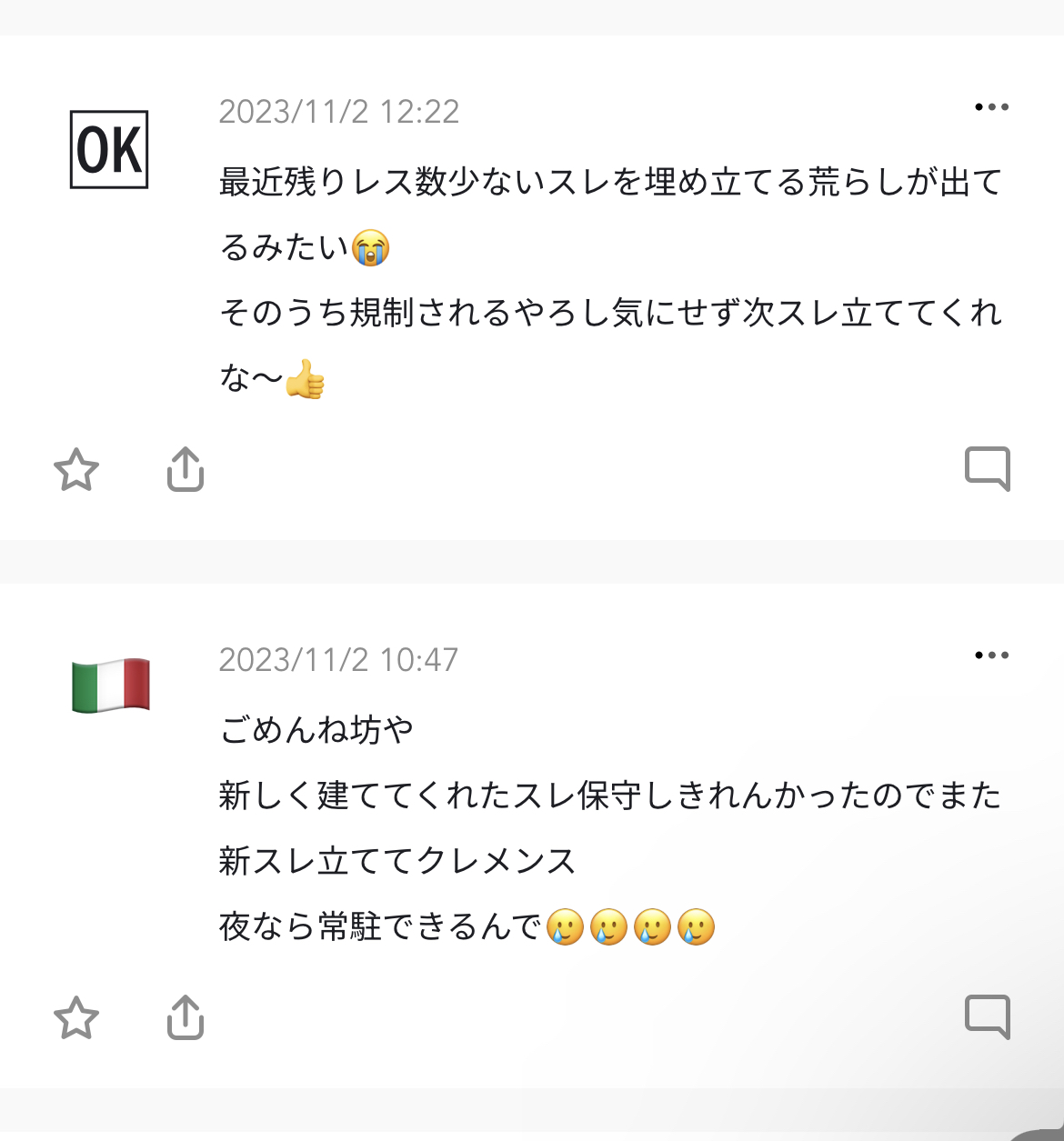1064x1141 pixels.
Task: Select the line starting 最近残りレス数少ない
Action: (x=609, y=183)
